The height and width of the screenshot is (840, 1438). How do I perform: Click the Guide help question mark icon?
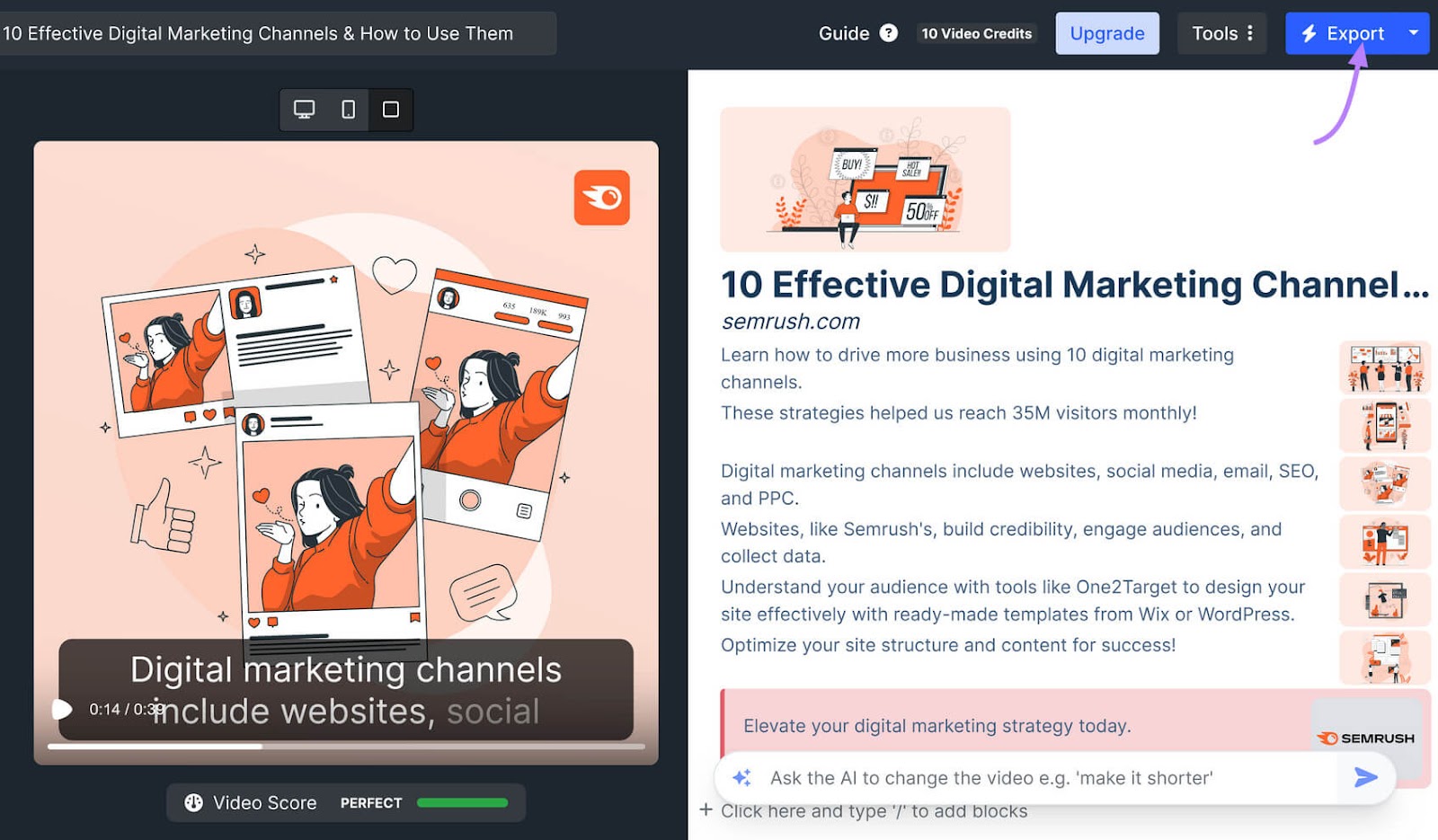888,33
